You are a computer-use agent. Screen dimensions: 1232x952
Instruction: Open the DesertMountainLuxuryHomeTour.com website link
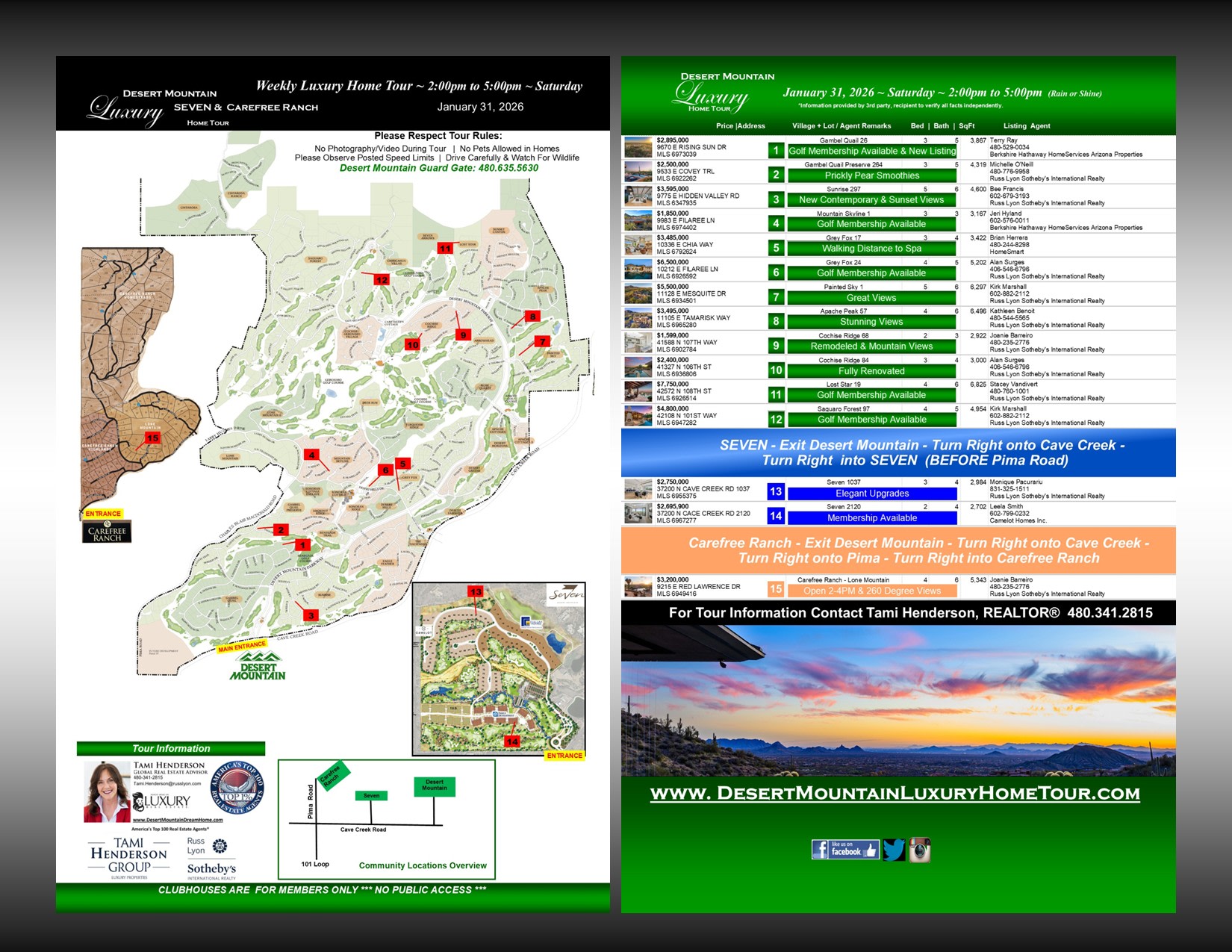895,793
